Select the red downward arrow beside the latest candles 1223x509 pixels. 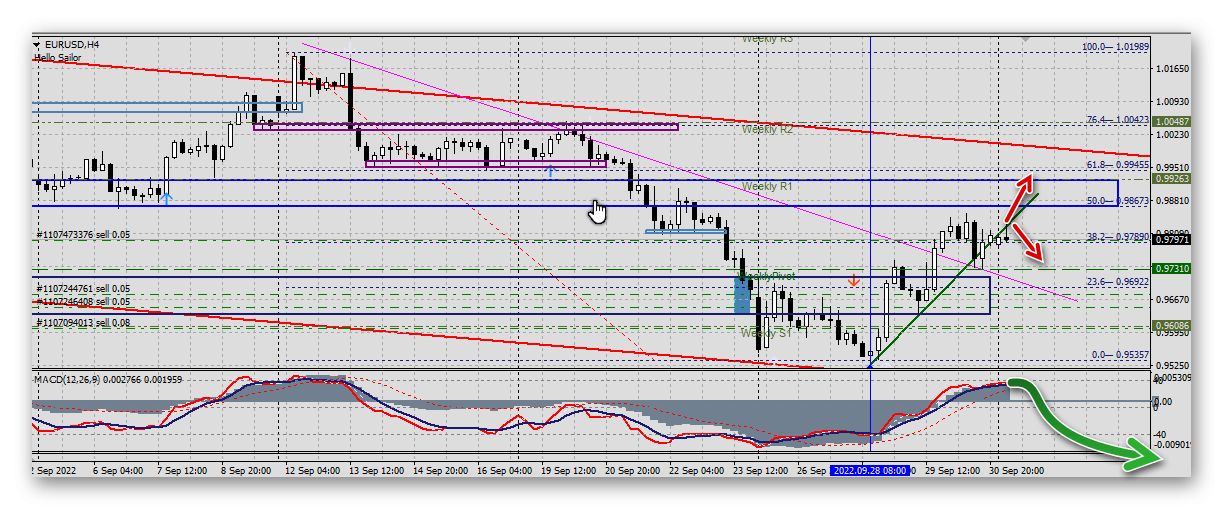(x=1028, y=246)
